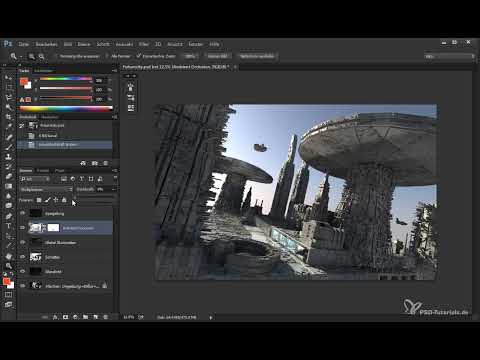This screenshot has height=360, width=480.
Task: Create new snapshot camera icon in history
Action: [x=95, y=163]
